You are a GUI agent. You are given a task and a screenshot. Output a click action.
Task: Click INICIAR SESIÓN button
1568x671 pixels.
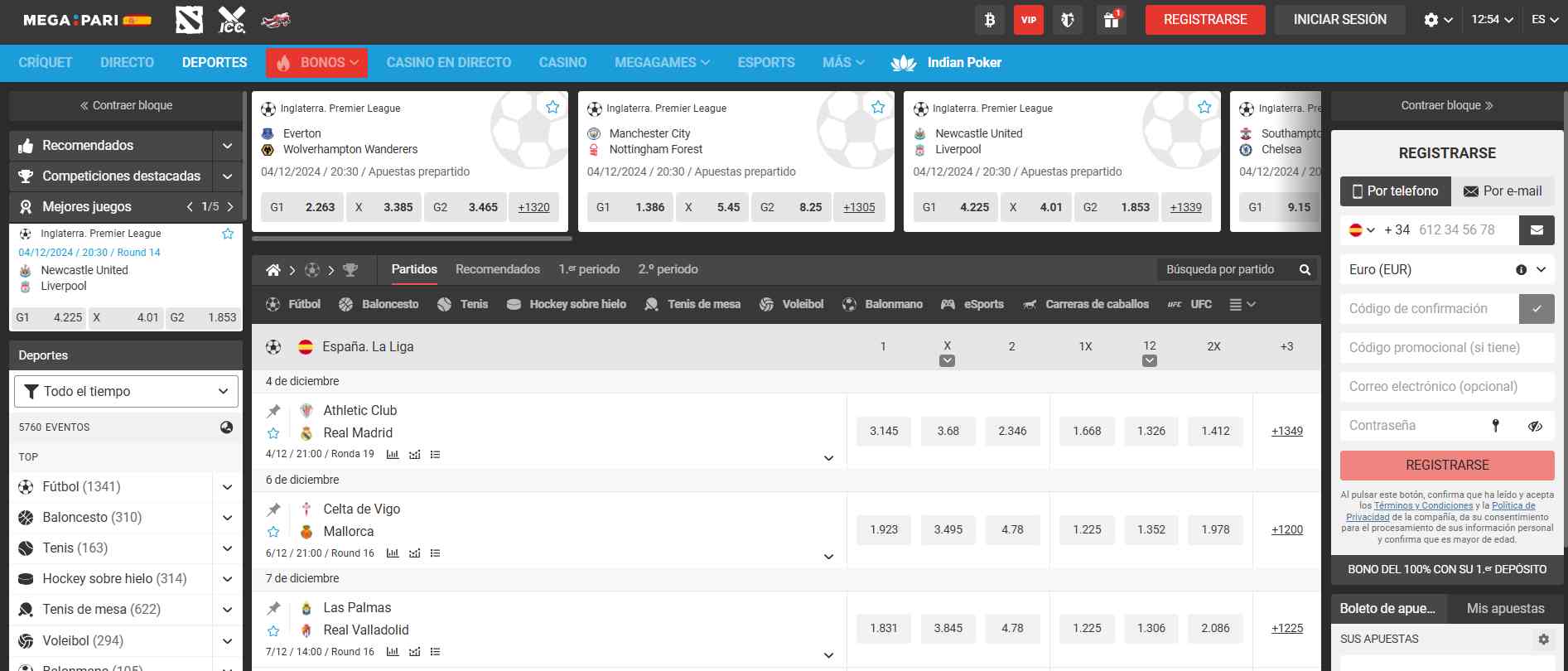[x=1339, y=20]
